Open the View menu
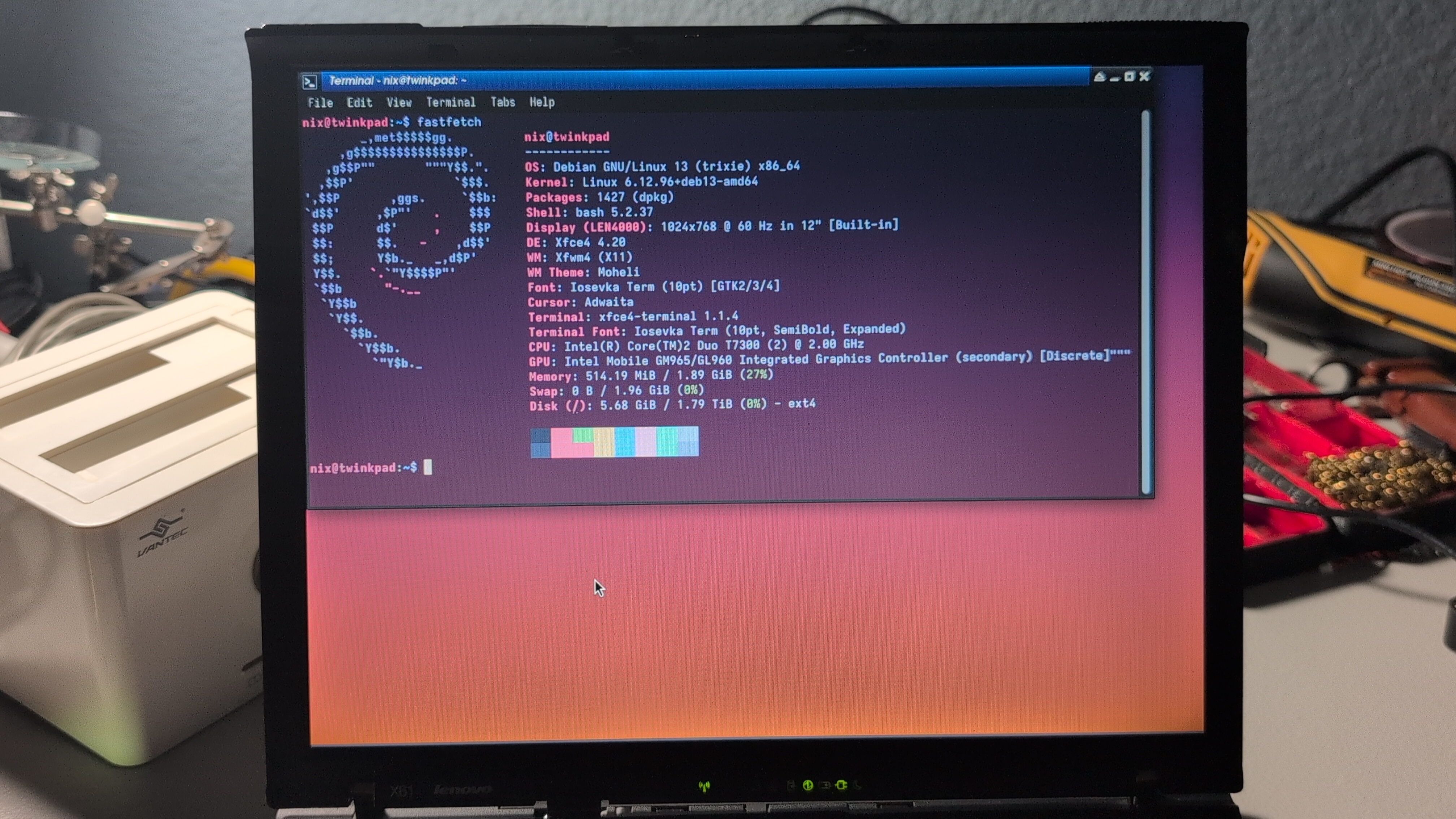 click(399, 102)
